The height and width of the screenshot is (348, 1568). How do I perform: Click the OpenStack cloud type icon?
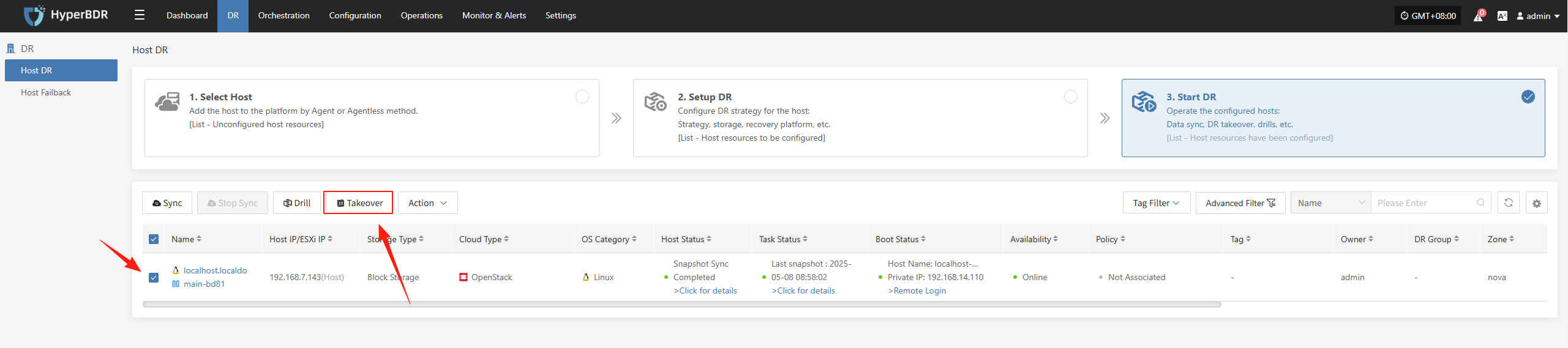tap(463, 277)
